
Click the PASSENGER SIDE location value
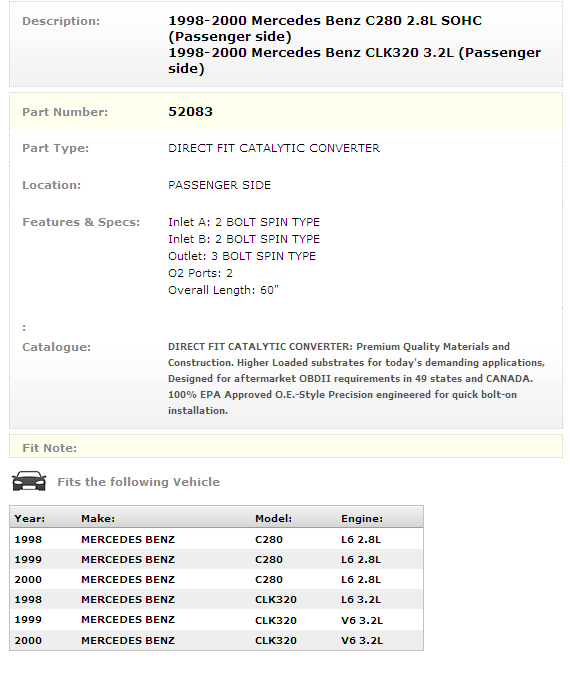point(220,185)
